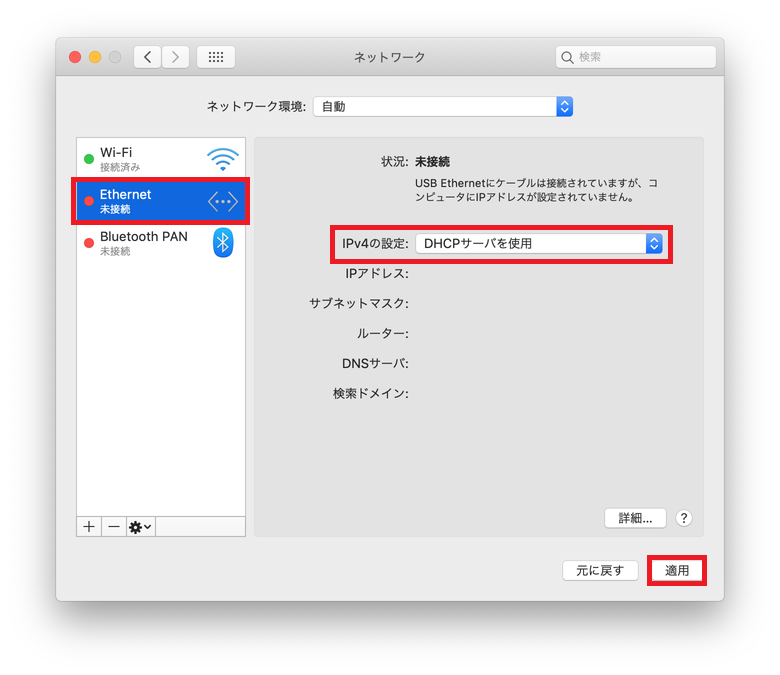Click into the 検索 search field
The width and height of the screenshot is (780, 675).
click(636, 57)
